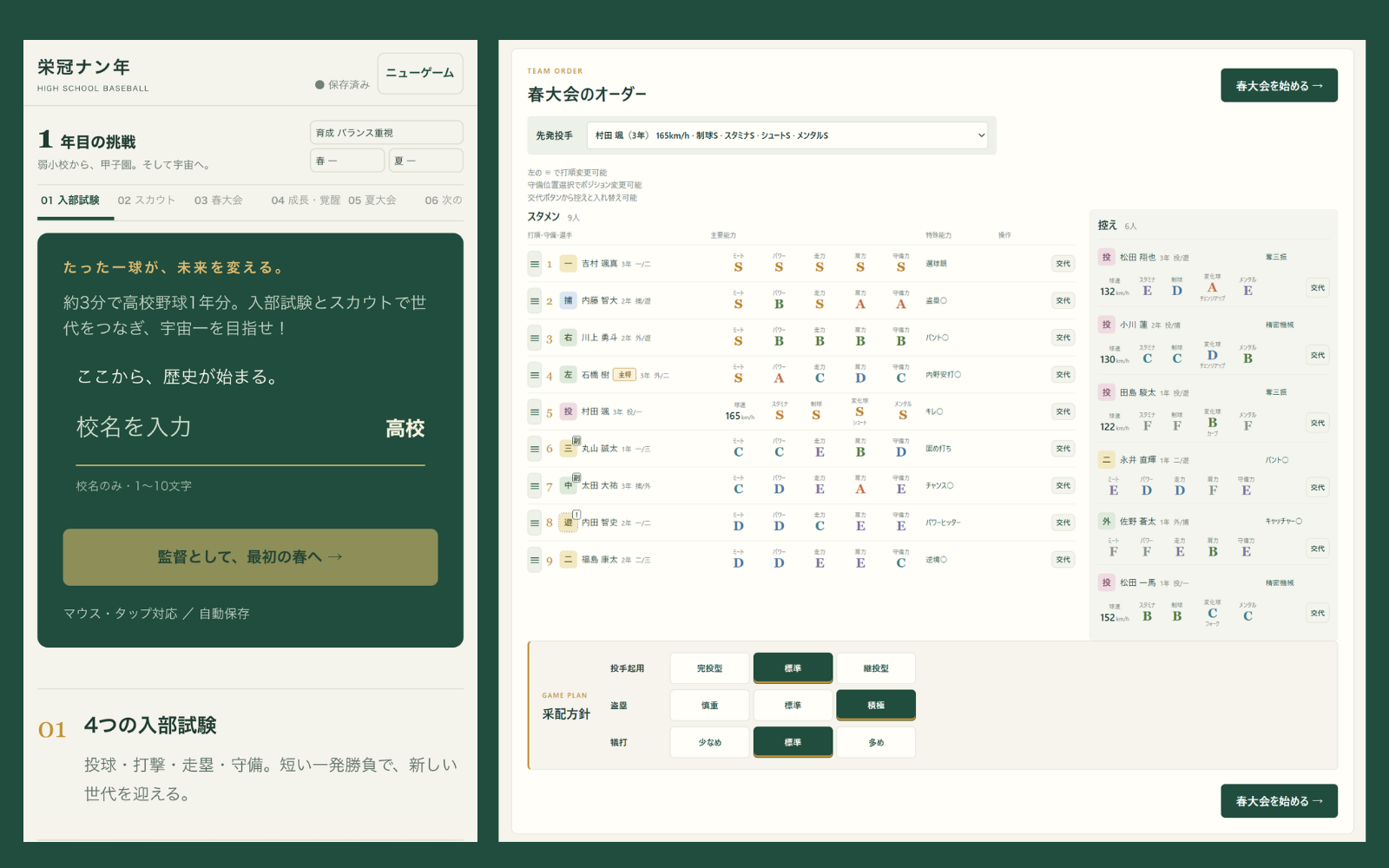The image size is (1389, 868).
Task: Select 積極 for the stealing policy
Action: coord(876,706)
